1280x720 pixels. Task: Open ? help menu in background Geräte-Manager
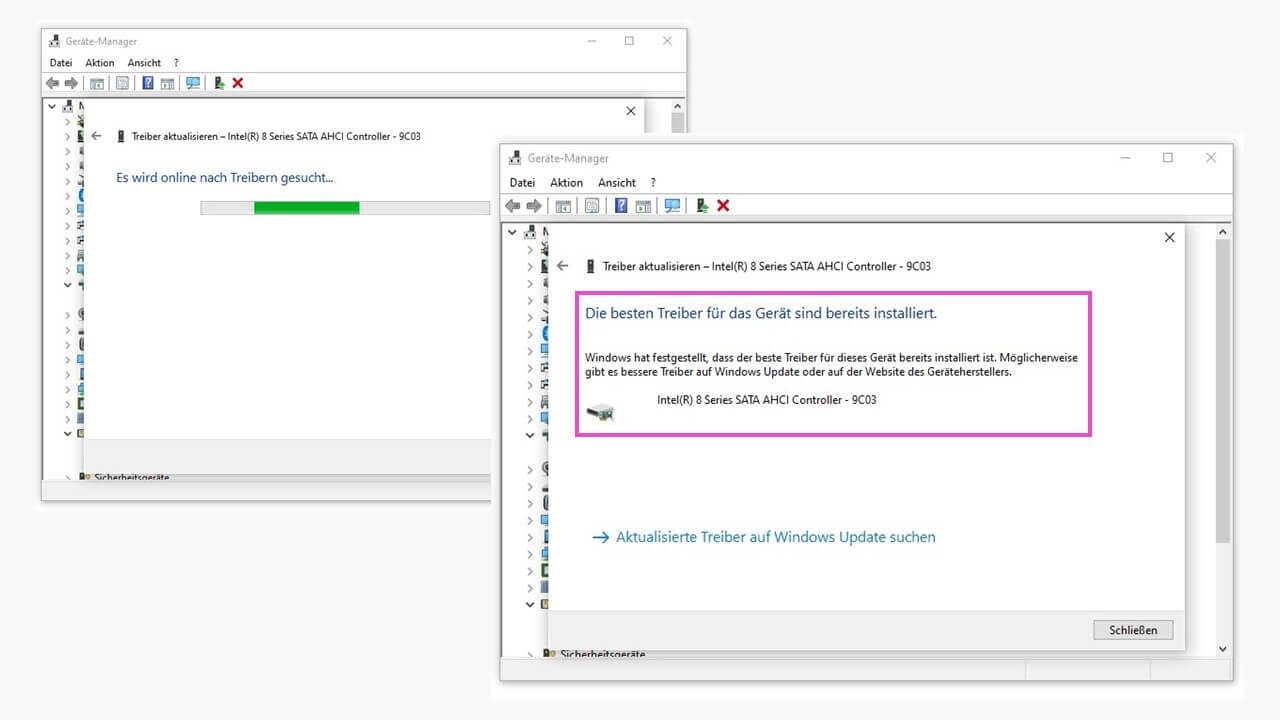pyautogui.click(x=176, y=63)
